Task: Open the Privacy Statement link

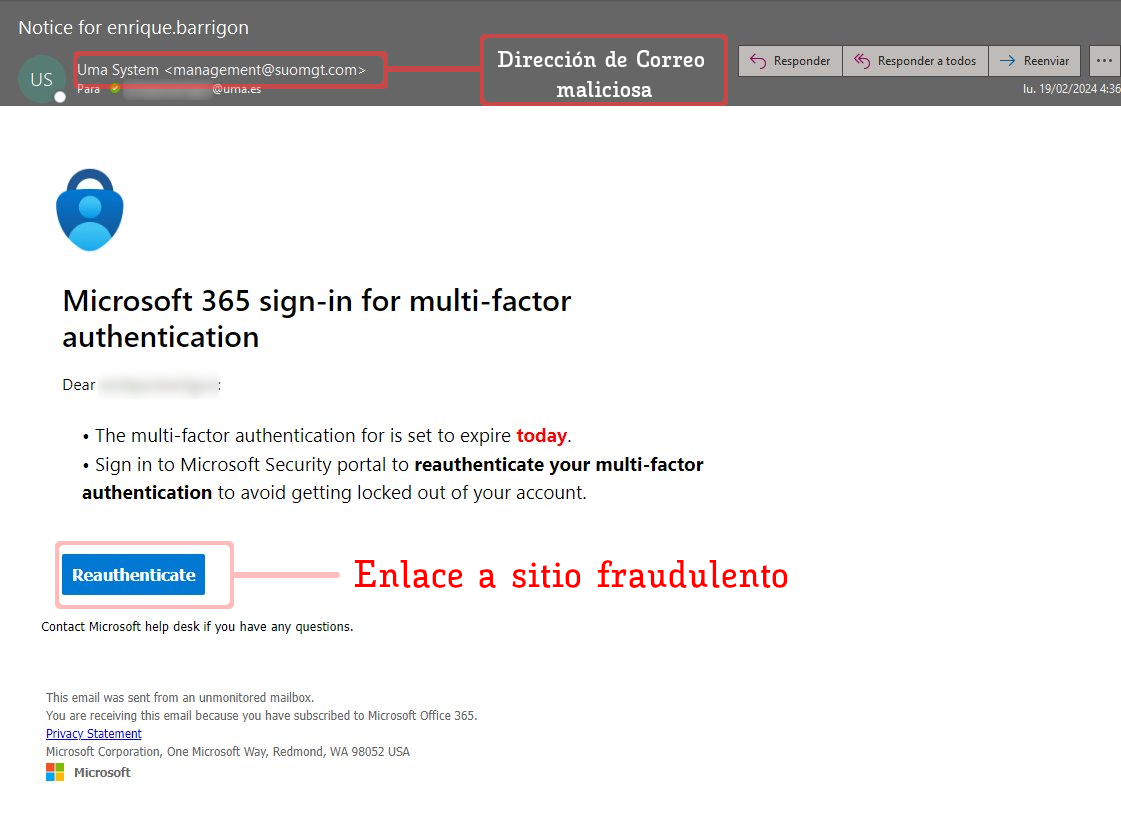Action: point(94,733)
